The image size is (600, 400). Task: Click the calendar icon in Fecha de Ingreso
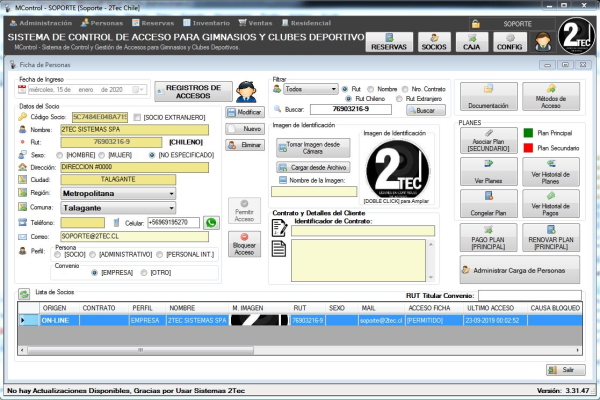[22, 90]
